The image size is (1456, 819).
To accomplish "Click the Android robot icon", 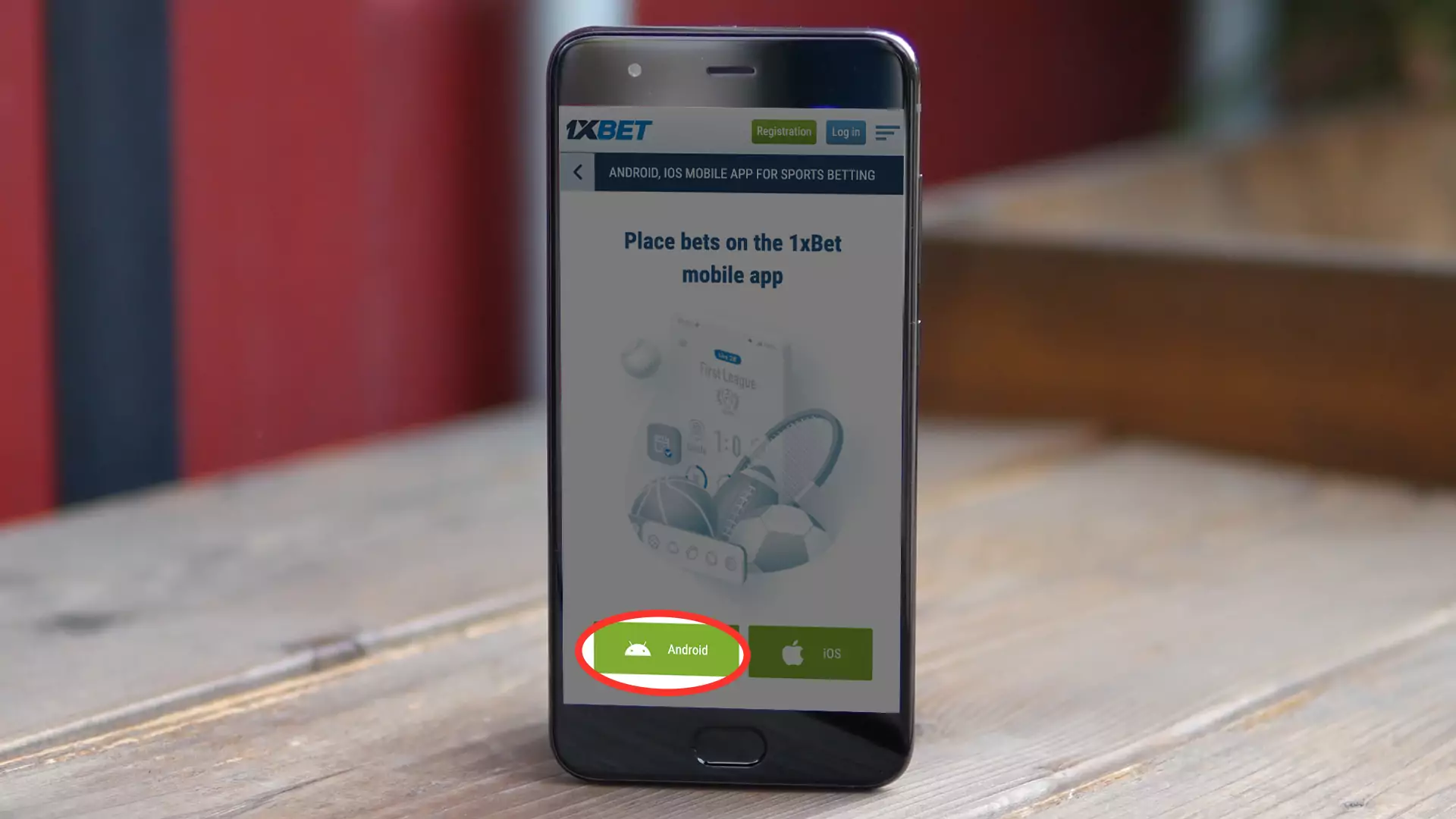I will coord(638,651).
